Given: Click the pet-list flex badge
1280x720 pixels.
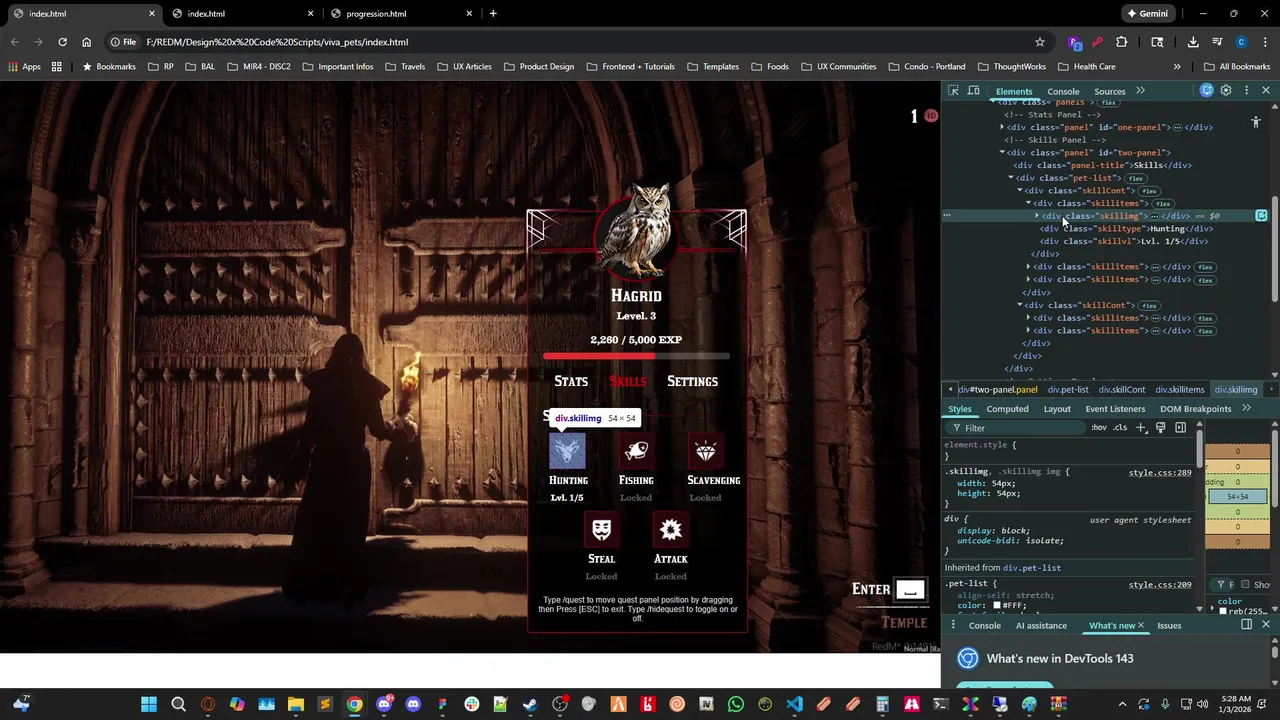Looking at the screenshot, I should 1135,178.
